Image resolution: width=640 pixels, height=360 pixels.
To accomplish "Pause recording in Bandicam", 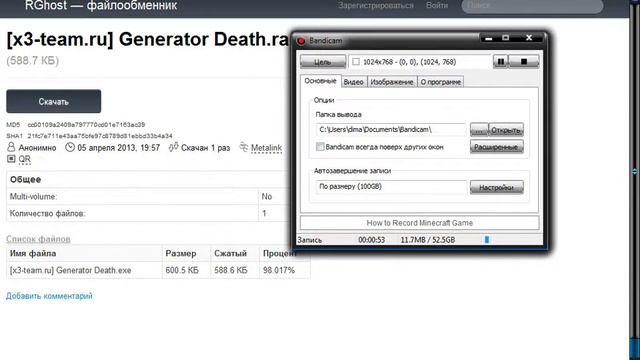I will (x=500, y=62).
